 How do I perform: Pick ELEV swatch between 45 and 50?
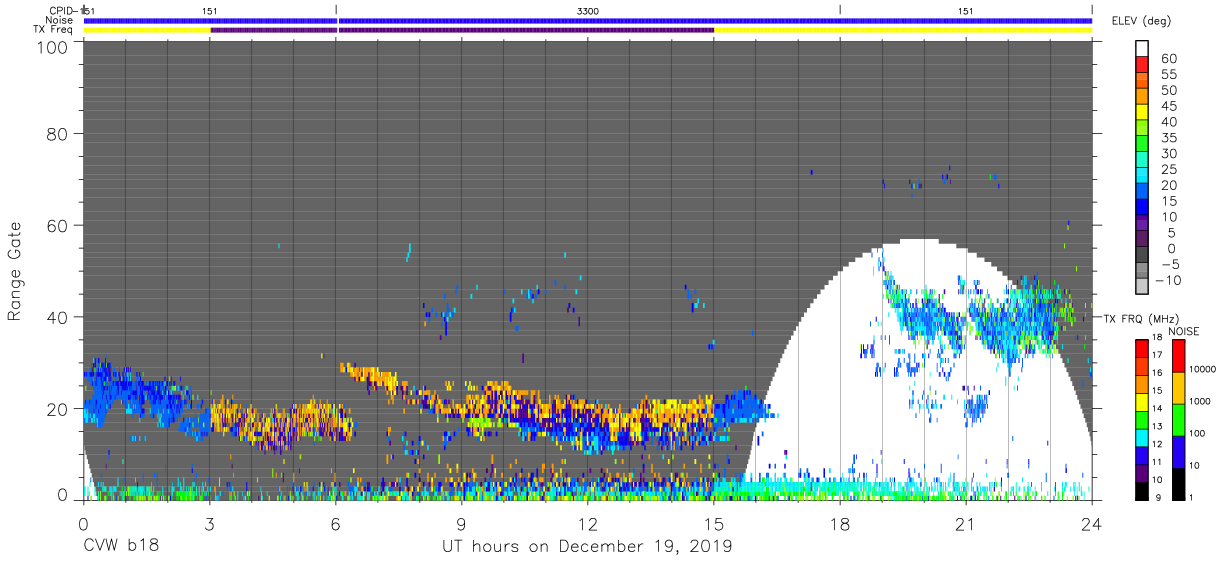[1142, 96]
